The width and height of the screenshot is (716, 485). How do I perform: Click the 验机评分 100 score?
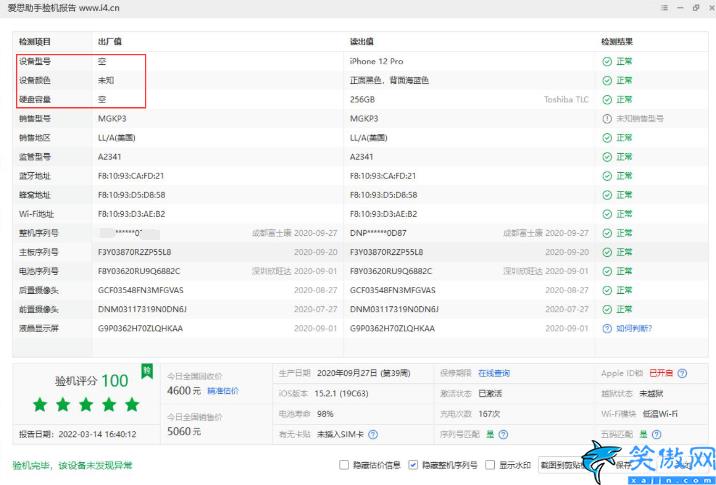click(x=92, y=381)
